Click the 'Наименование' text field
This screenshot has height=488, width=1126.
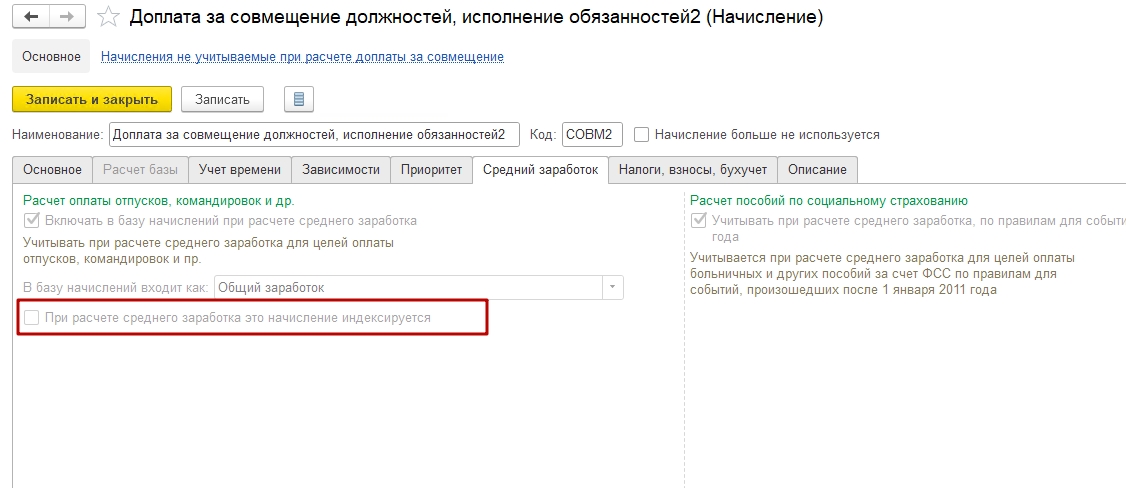pos(314,134)
